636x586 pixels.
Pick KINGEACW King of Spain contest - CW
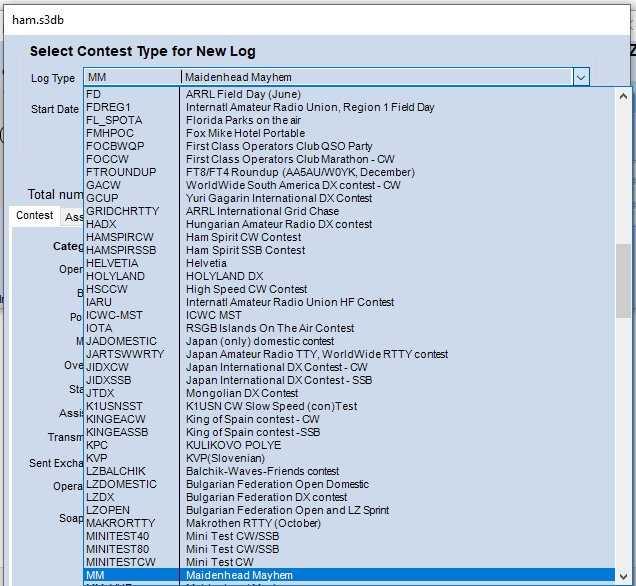point(350,419)
